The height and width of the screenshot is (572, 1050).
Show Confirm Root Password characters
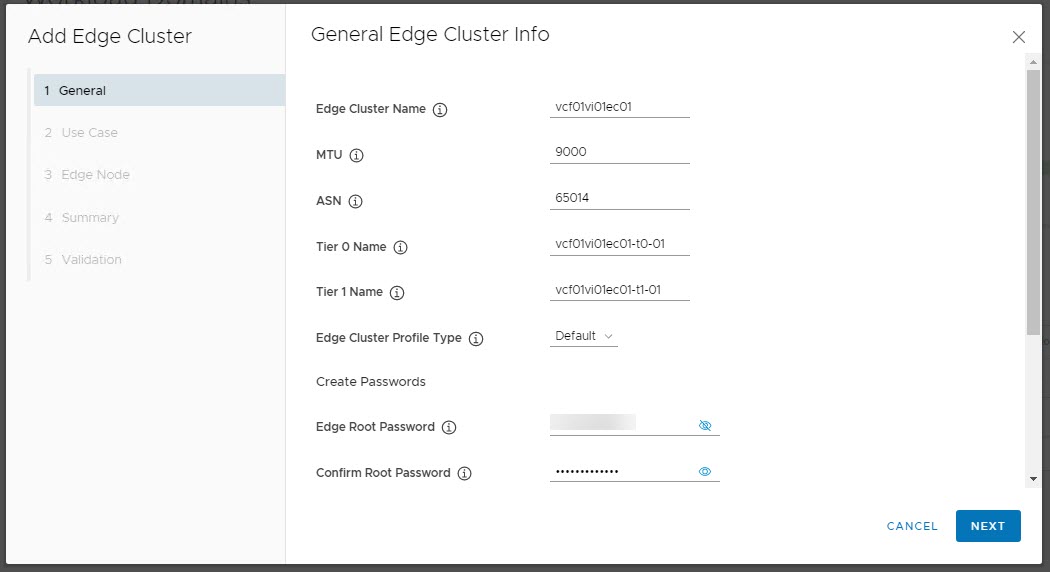[x=705, y=471]
